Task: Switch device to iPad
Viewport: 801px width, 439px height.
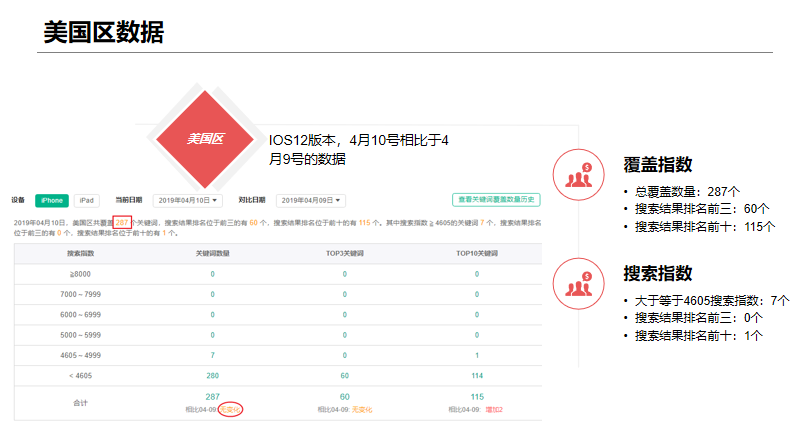Action: click(87, 200)
